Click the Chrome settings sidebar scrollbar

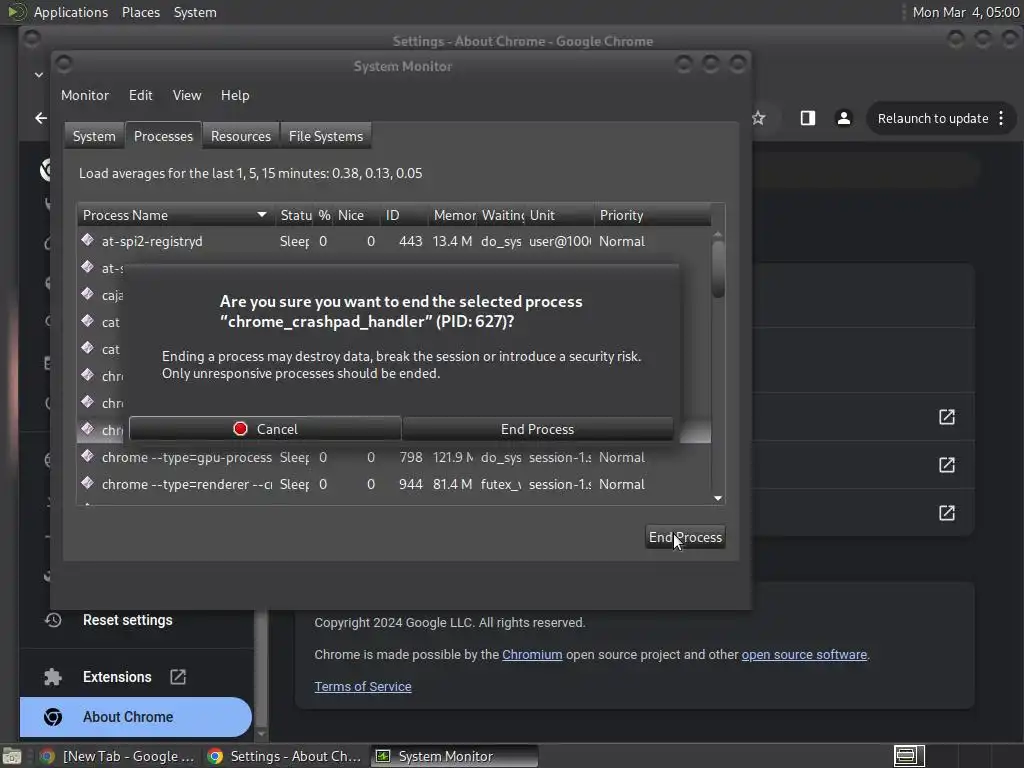tap(261, 669)
